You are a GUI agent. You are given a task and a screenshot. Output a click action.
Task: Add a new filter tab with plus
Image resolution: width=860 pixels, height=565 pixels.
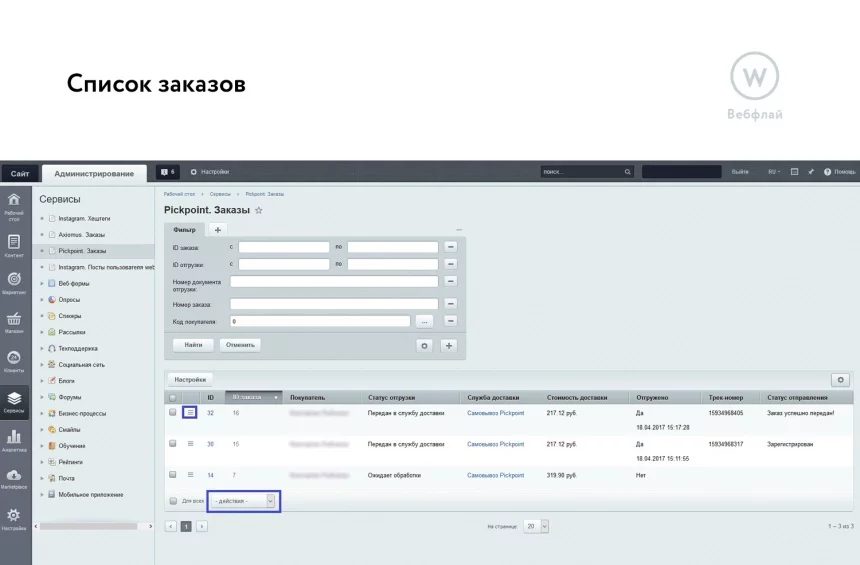[x=218, y=230]
